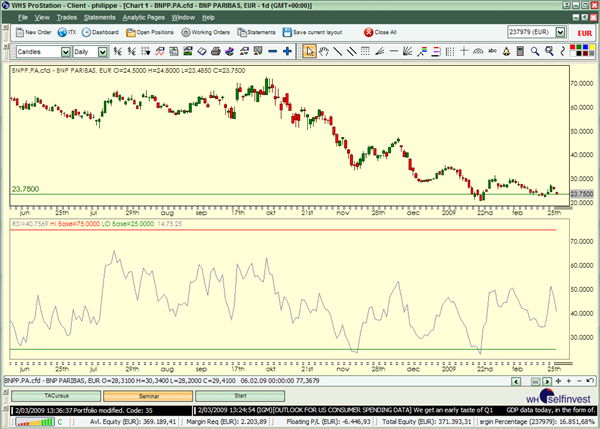Click the Avl. Equity status entry

tap(133, 421)
